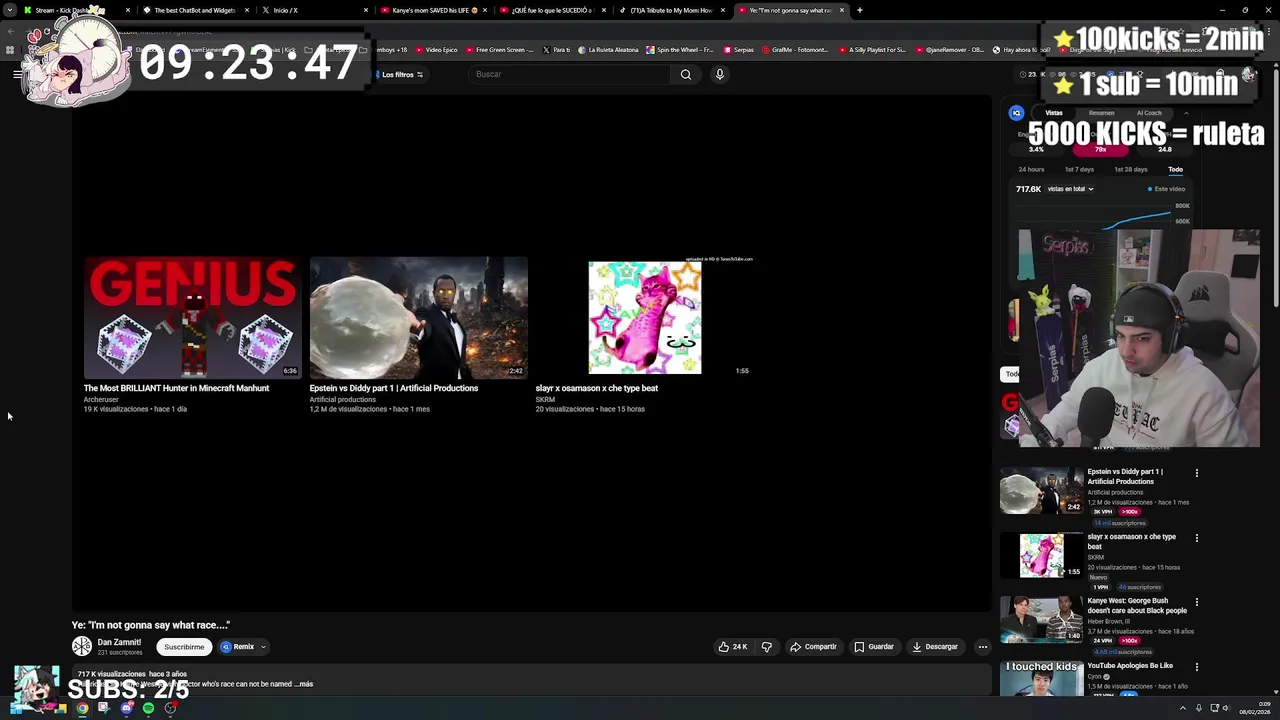This screenshot has width=1280, height=720.
Task: Expand the description with ...más link
Action: (x=303, y=684)
